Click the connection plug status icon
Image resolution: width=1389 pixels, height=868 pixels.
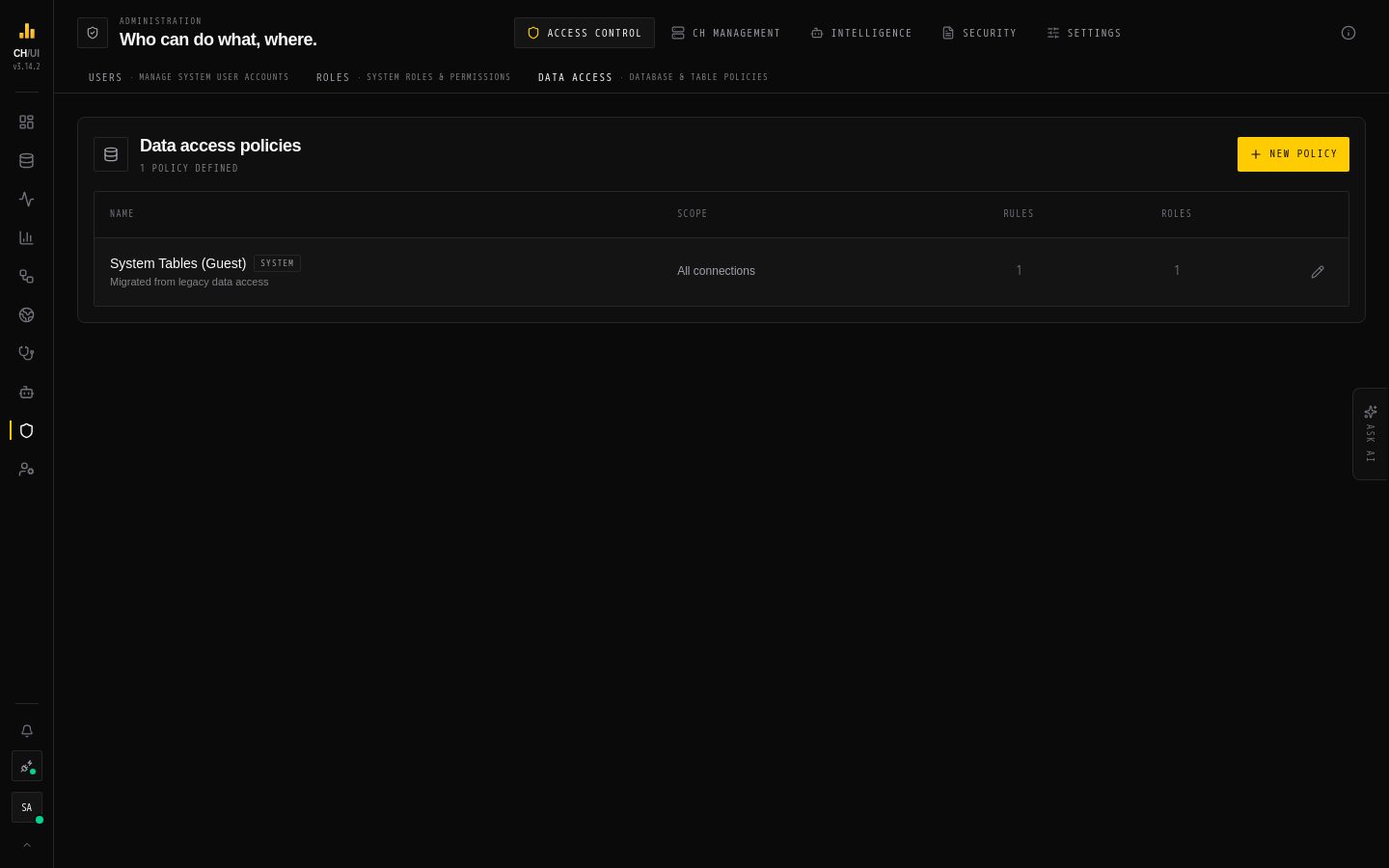click(27, 767)
